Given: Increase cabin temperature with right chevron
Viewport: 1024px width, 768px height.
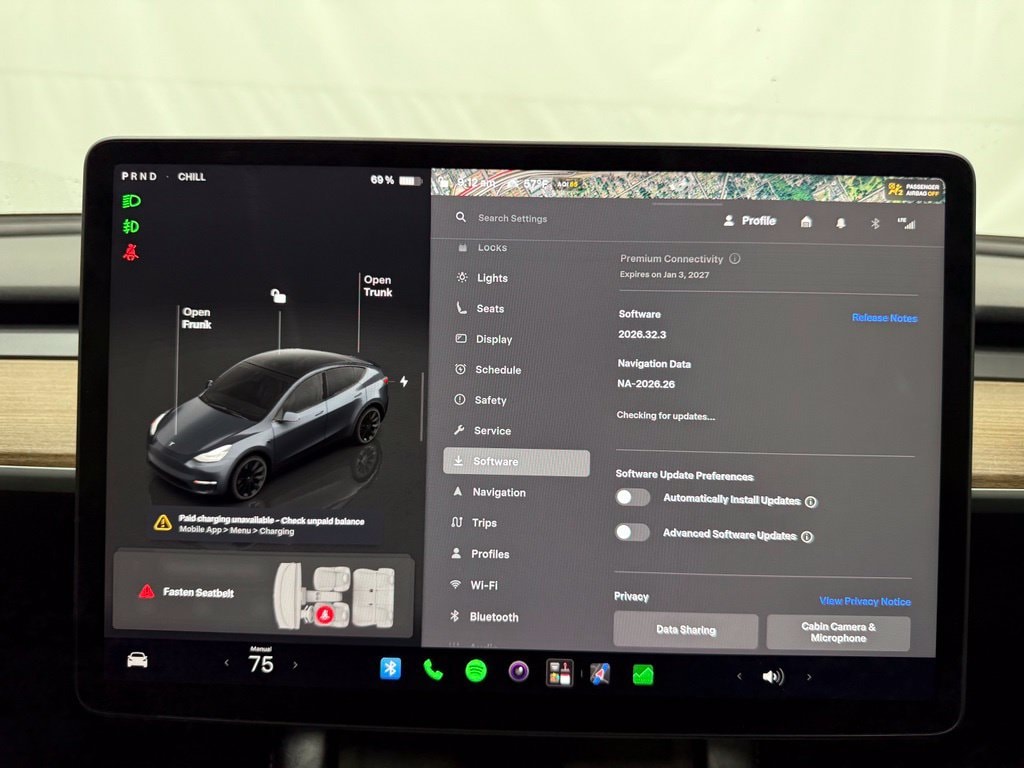Looking at the screenshot, I should point(295,665).
